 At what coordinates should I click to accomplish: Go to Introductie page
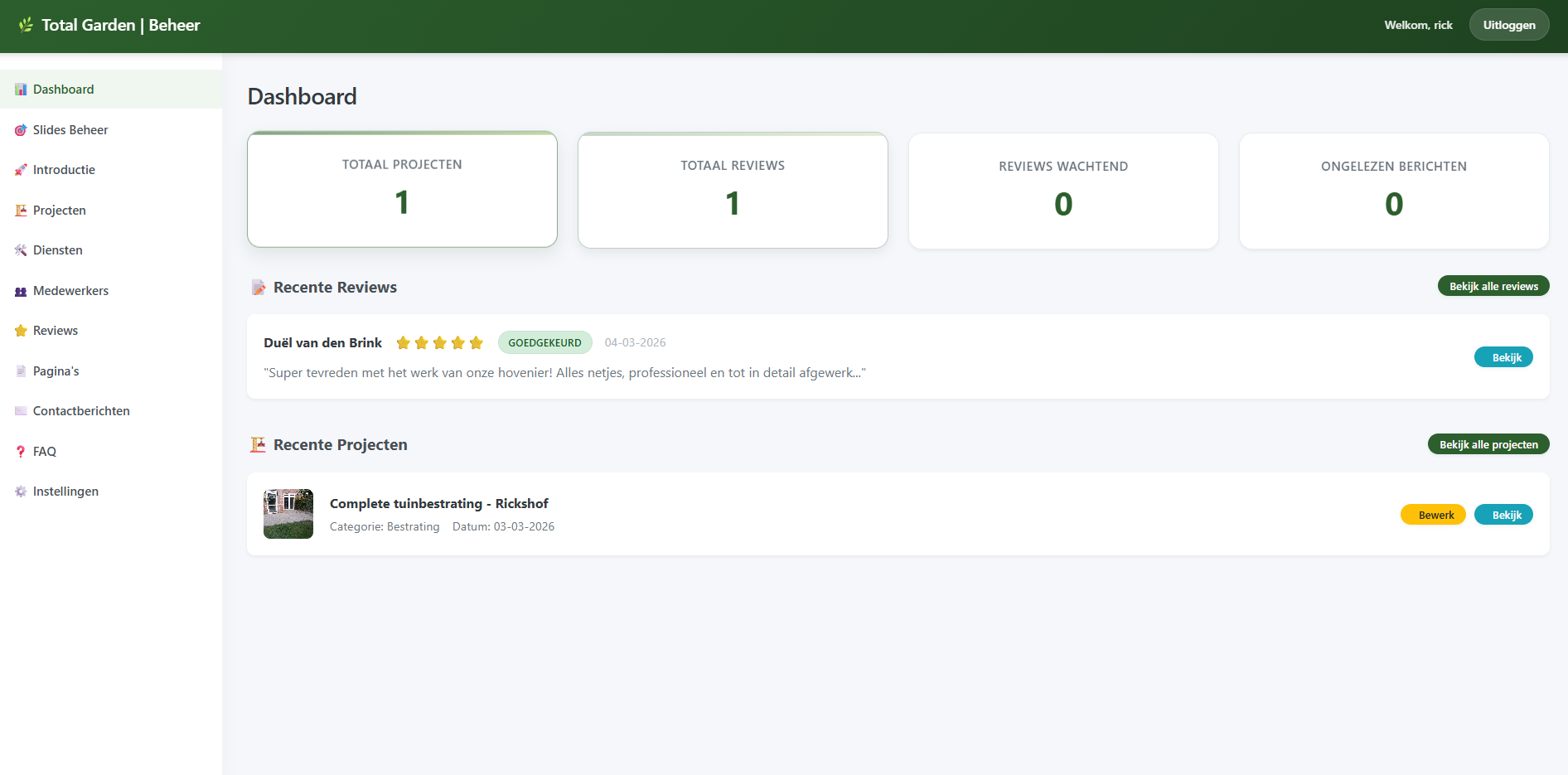tap(111, 170)
